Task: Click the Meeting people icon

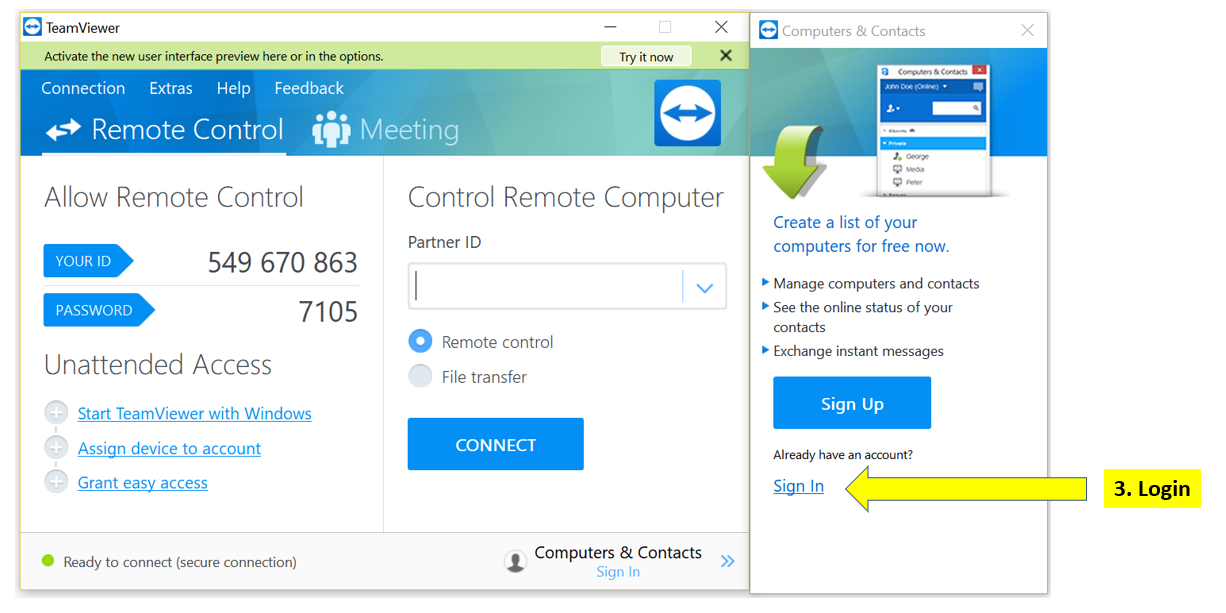Action: pos(331,130)
